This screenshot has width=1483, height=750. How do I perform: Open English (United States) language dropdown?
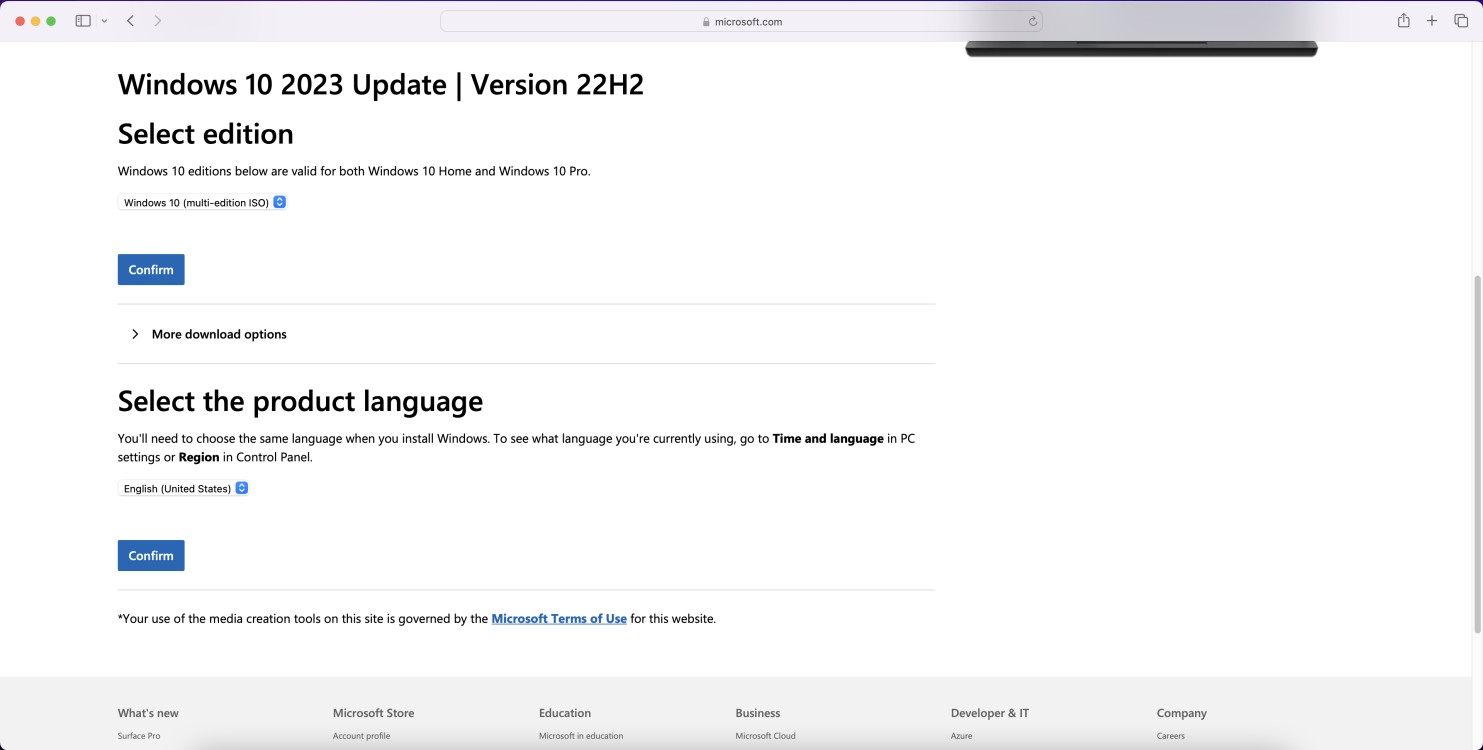point(184,489)
